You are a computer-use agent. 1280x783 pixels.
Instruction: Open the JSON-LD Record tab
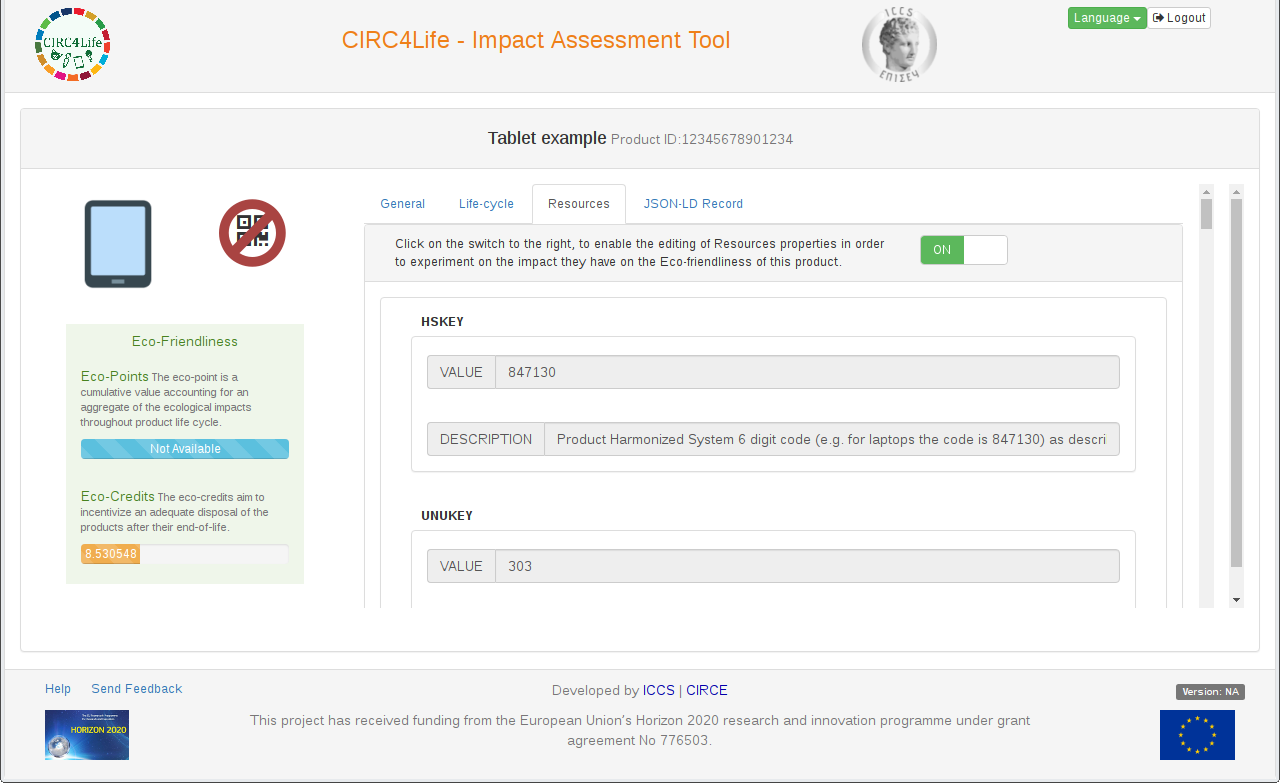[693, 204]
